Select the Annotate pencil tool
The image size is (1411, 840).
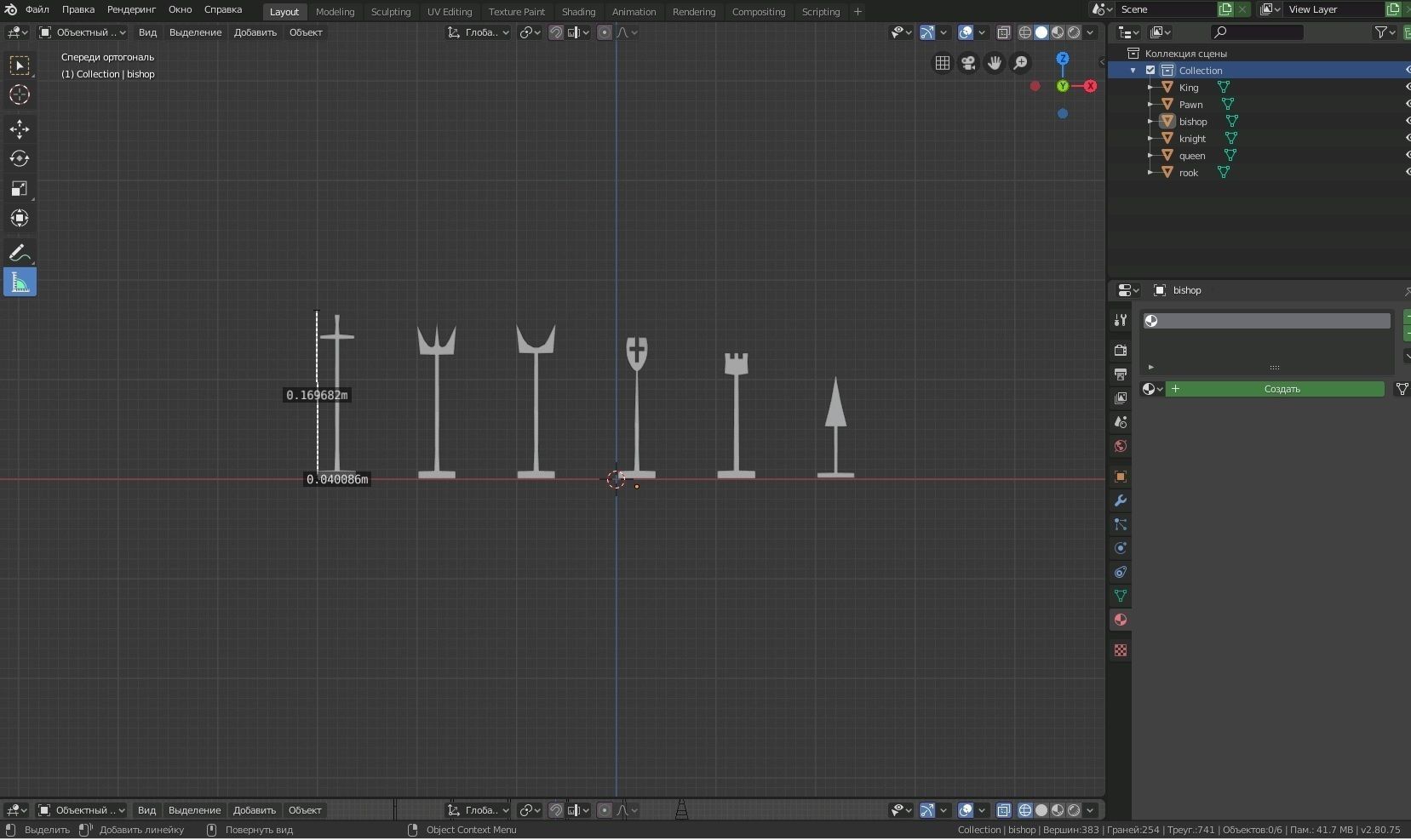(20, 253)
